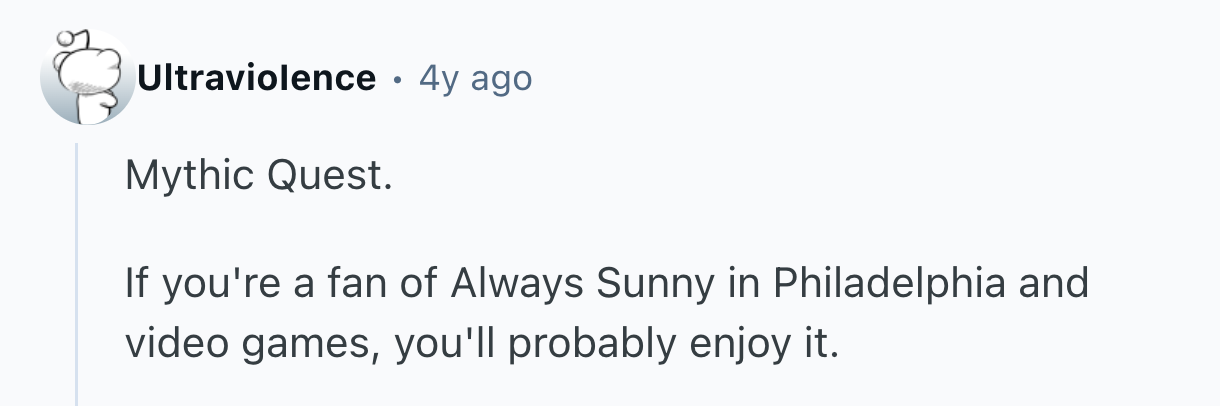Click the dot separator after the username

pos(398,78)
